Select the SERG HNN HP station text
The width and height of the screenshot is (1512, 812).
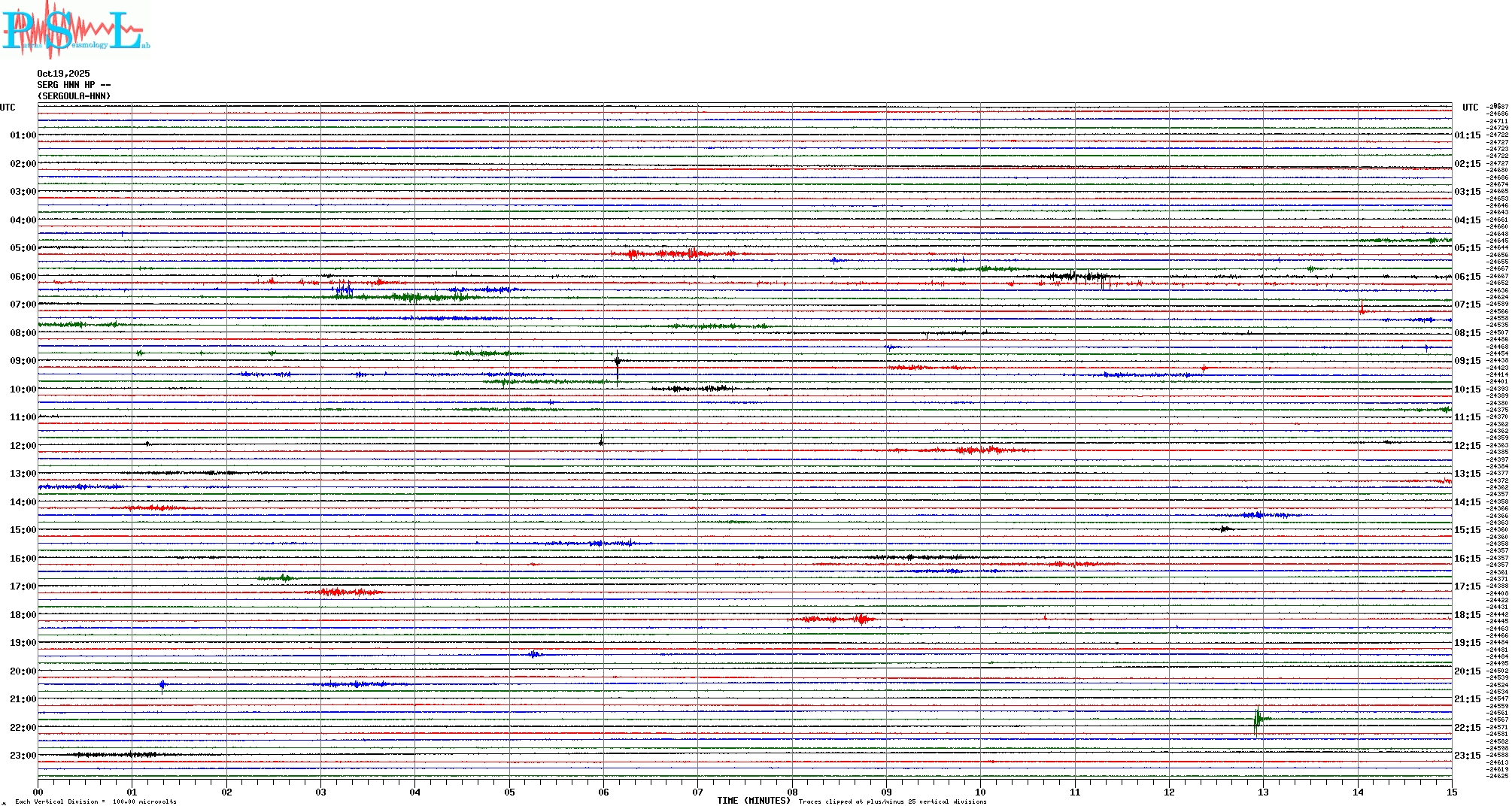(73, 85)
